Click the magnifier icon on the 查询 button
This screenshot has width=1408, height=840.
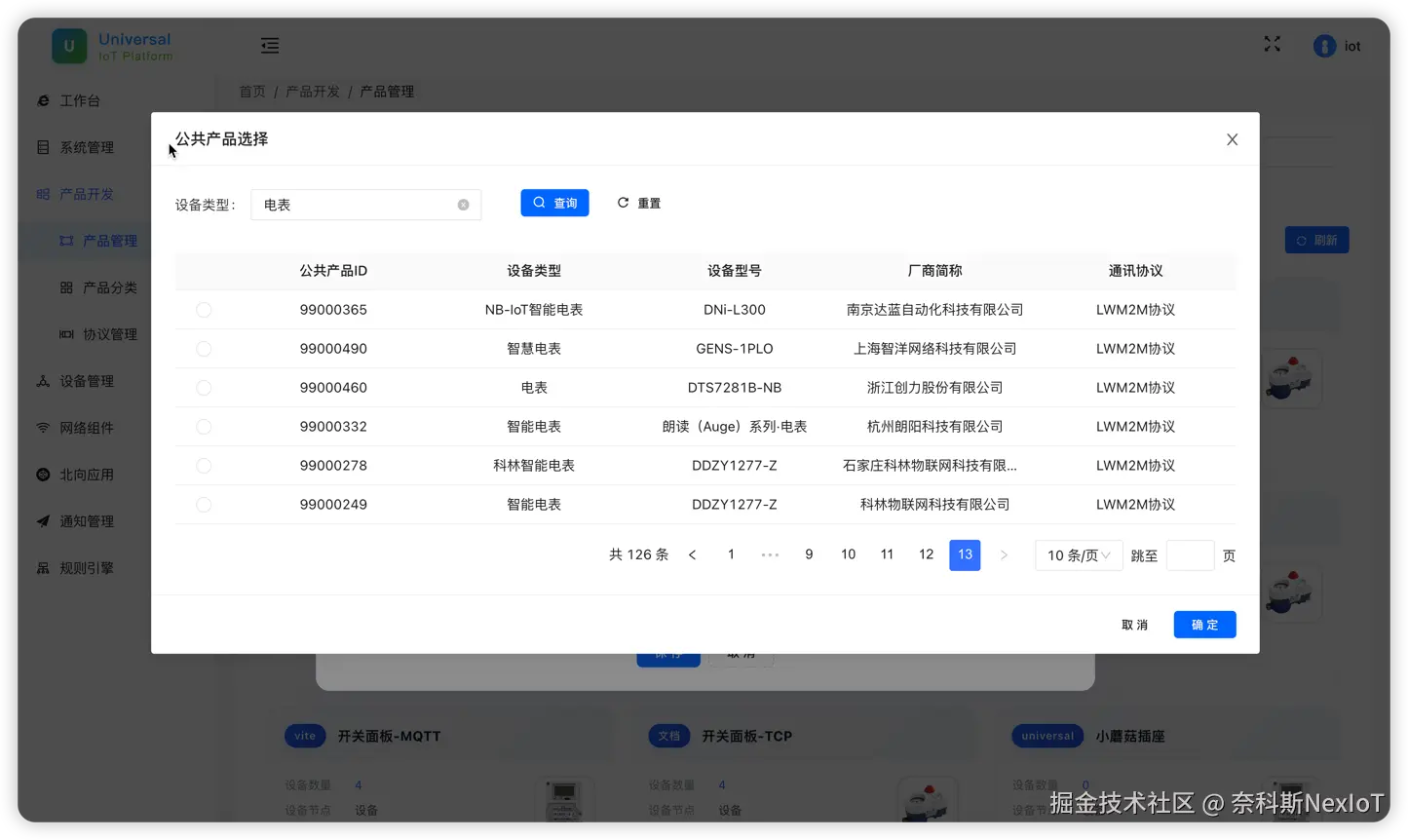click(x=537, y=202)
